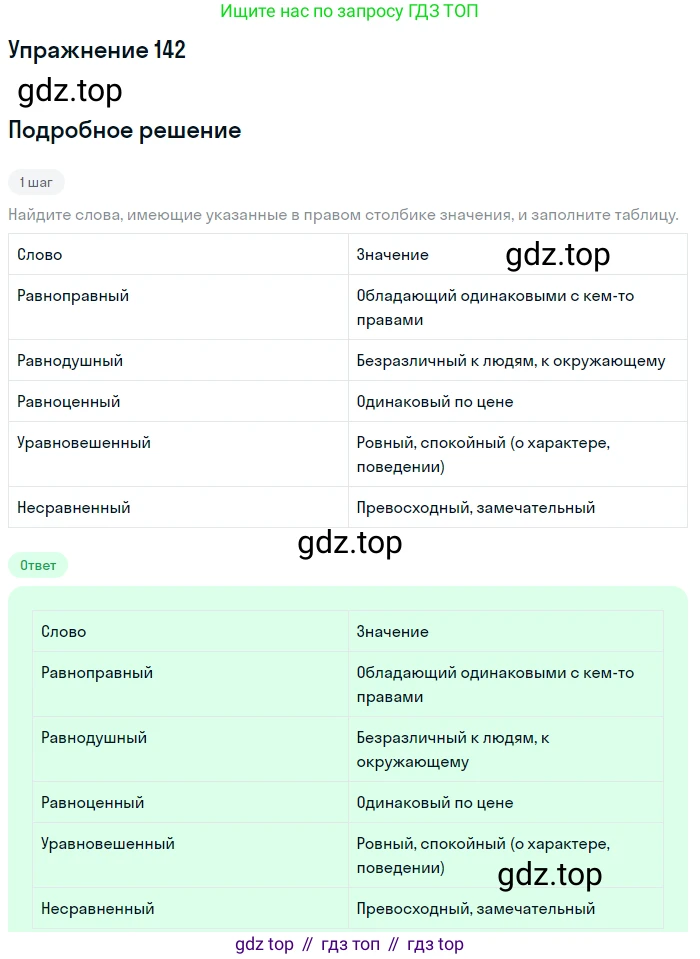Click "Уравновешенный" in the first table
The image size is (700, 959).
pos(84,443)
